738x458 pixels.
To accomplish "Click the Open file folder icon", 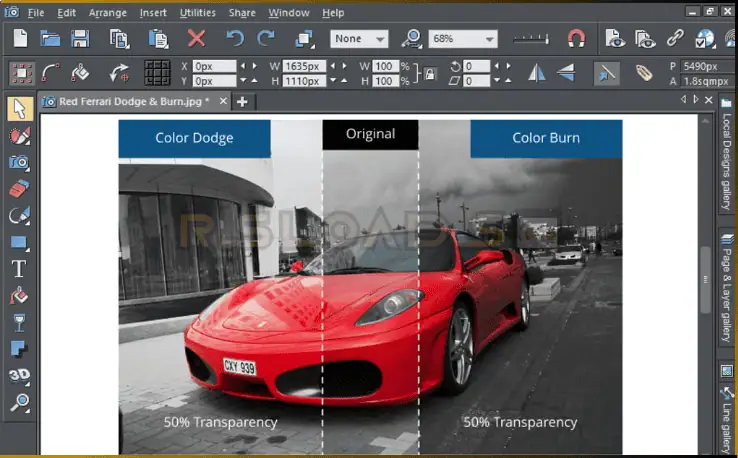I will [50, 38].
